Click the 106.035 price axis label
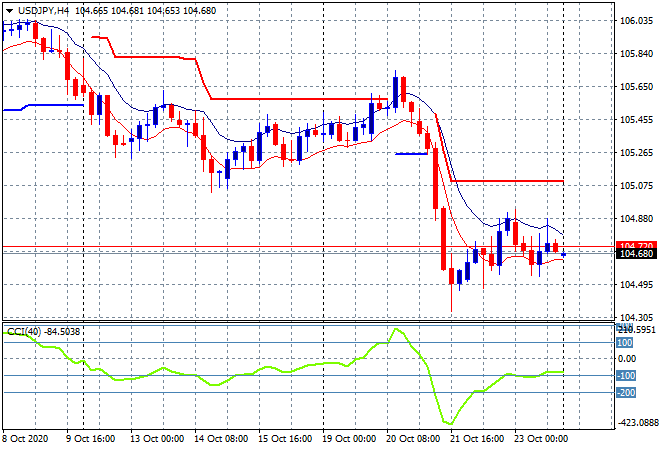Viewport: 660px width, 450px height. 636,21
